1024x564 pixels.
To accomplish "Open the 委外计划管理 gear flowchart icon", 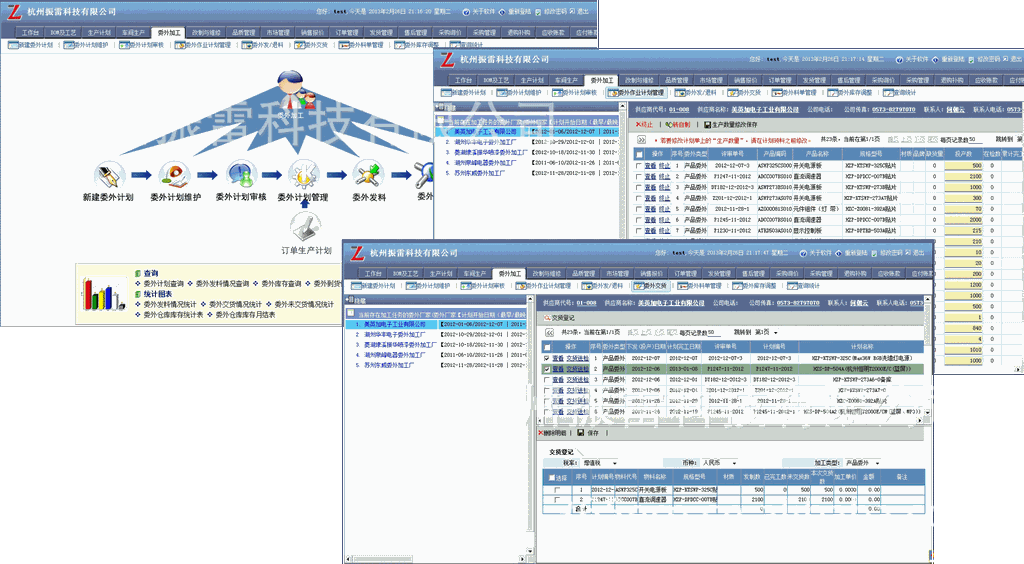I will [x=303, y=175].
